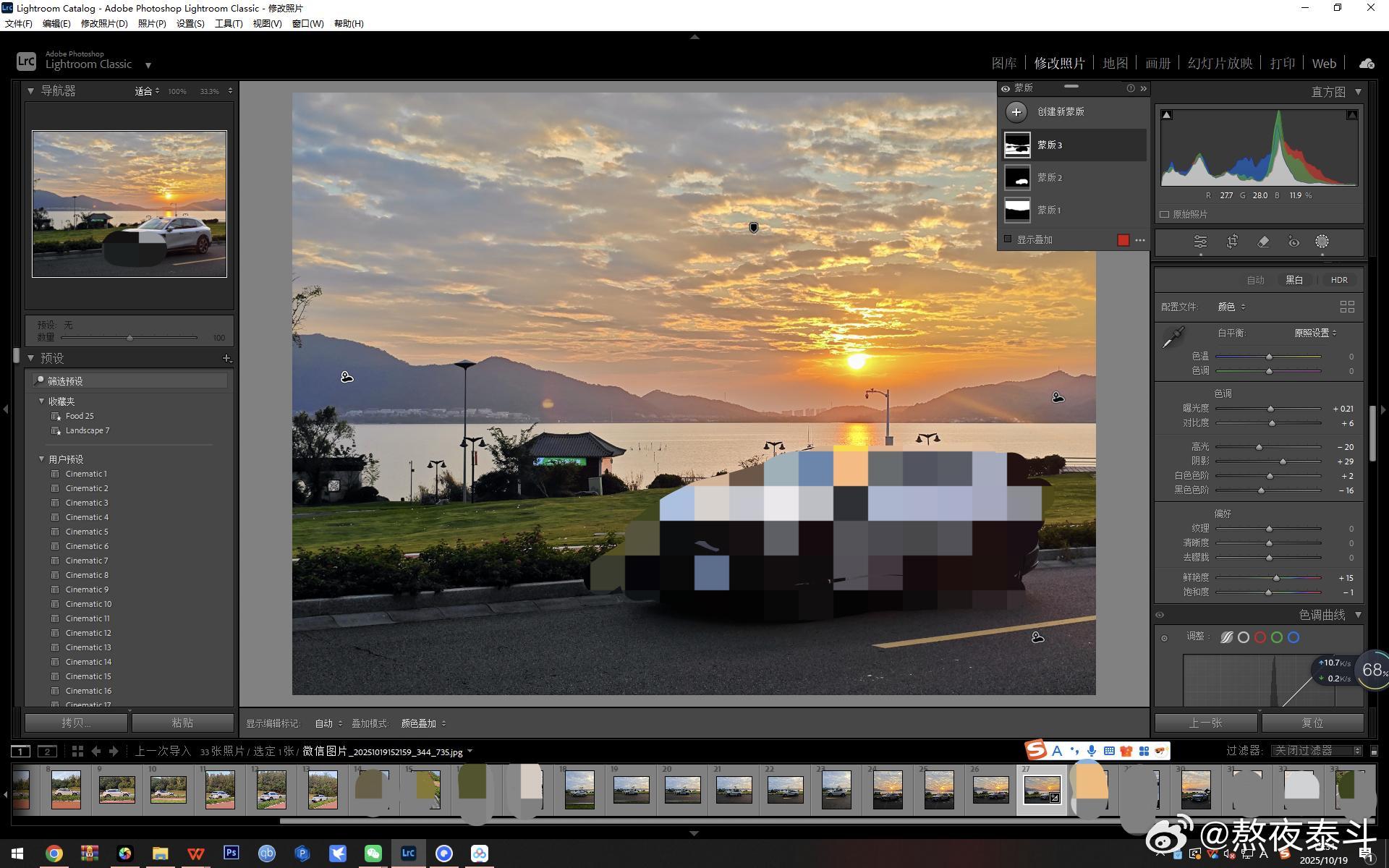Add a new preset with plus icon
The width and height of the screenshot is (1389, 868).
pos(226,358)
